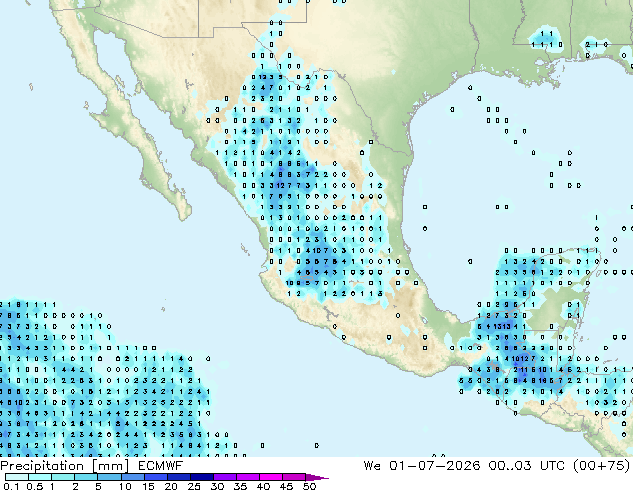This screenshot has height=490, width=634.
Task: Click the '(00+75)' forecast offset text
Action: [602, 466]
